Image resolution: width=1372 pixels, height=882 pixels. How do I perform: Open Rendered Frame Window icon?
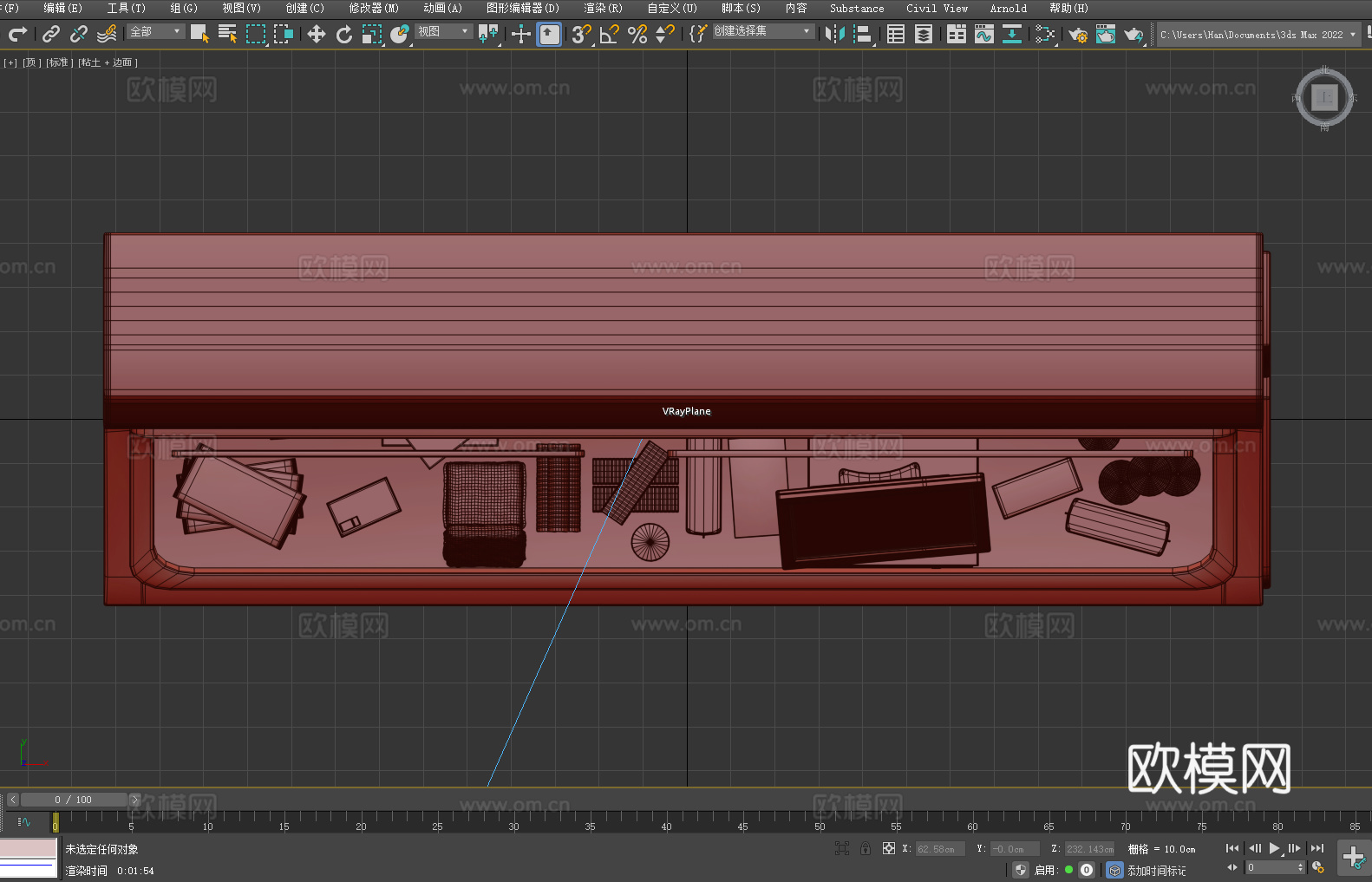(1106, 34)
